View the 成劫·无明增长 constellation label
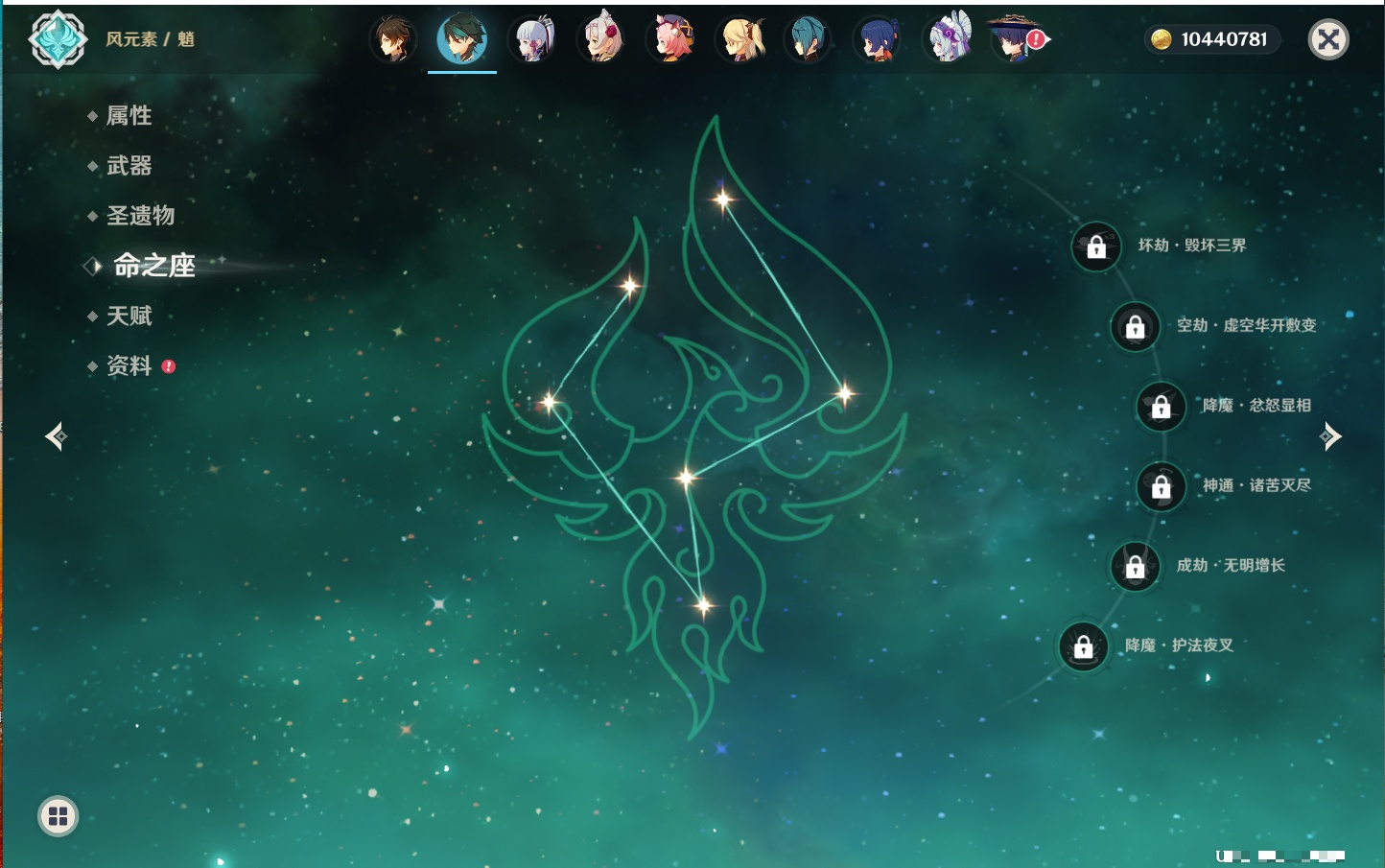 point(1231,565)
